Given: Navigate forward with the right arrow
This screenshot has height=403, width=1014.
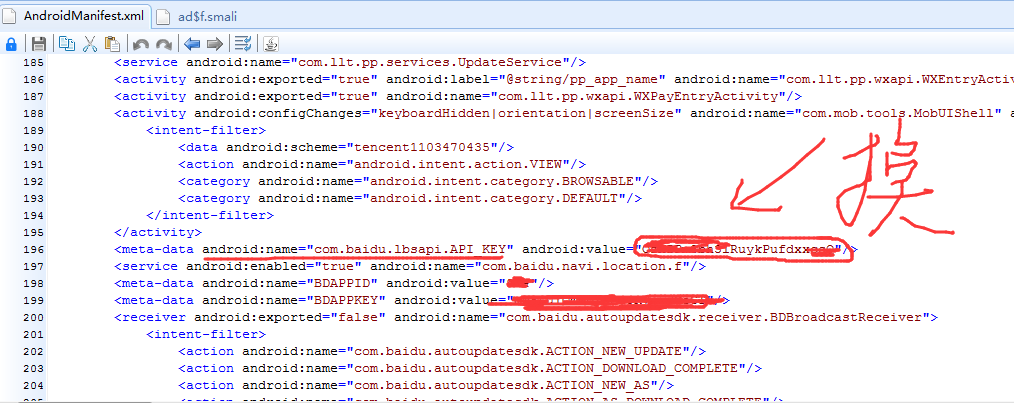Looking at the screenshot, I should [214, 44].
